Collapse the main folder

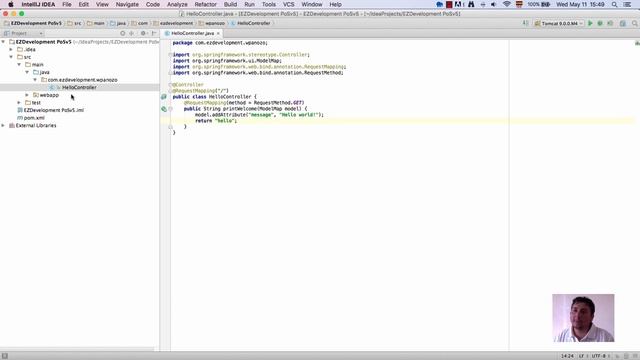[19, 64]
